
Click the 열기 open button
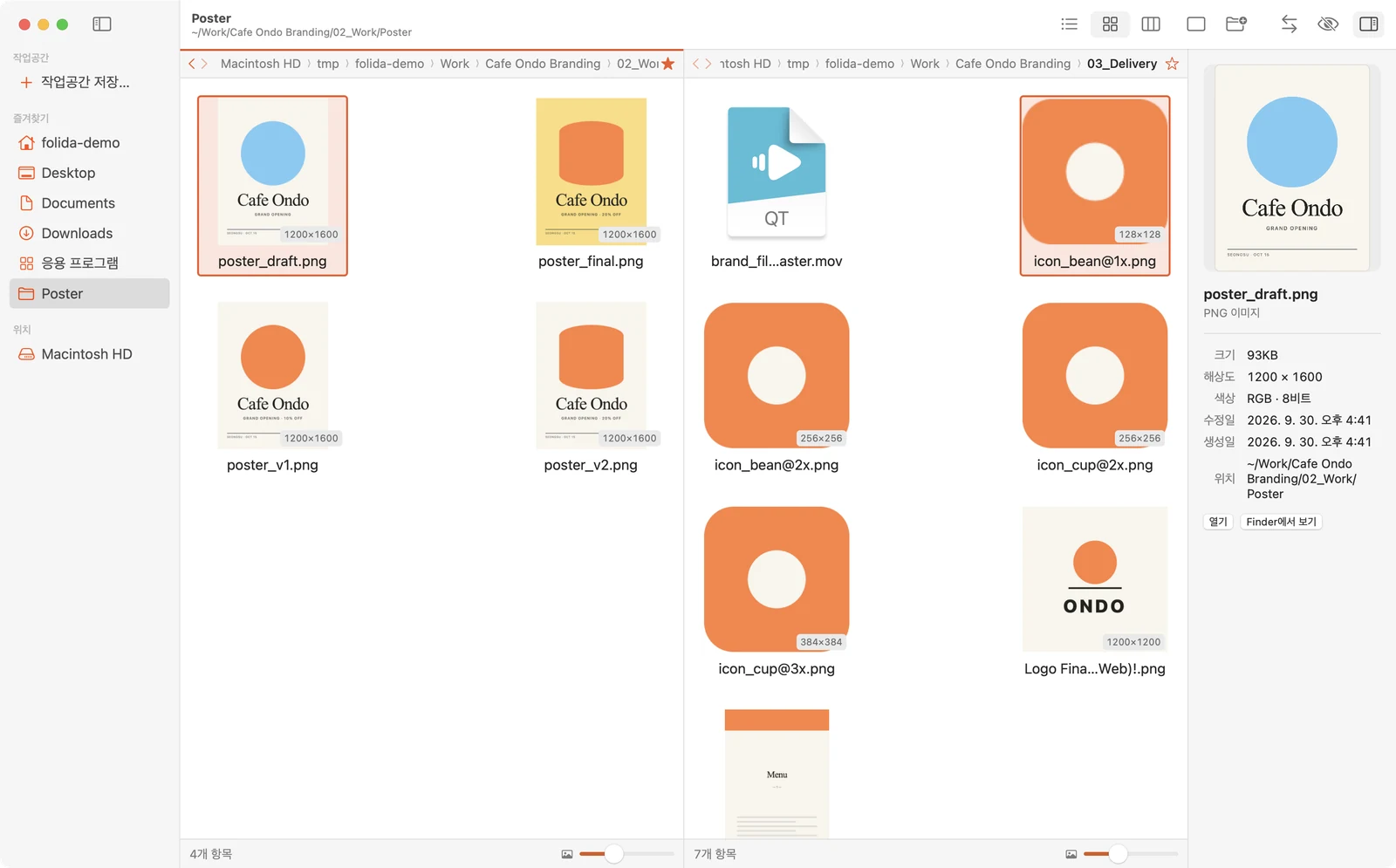click(1218, 522)
